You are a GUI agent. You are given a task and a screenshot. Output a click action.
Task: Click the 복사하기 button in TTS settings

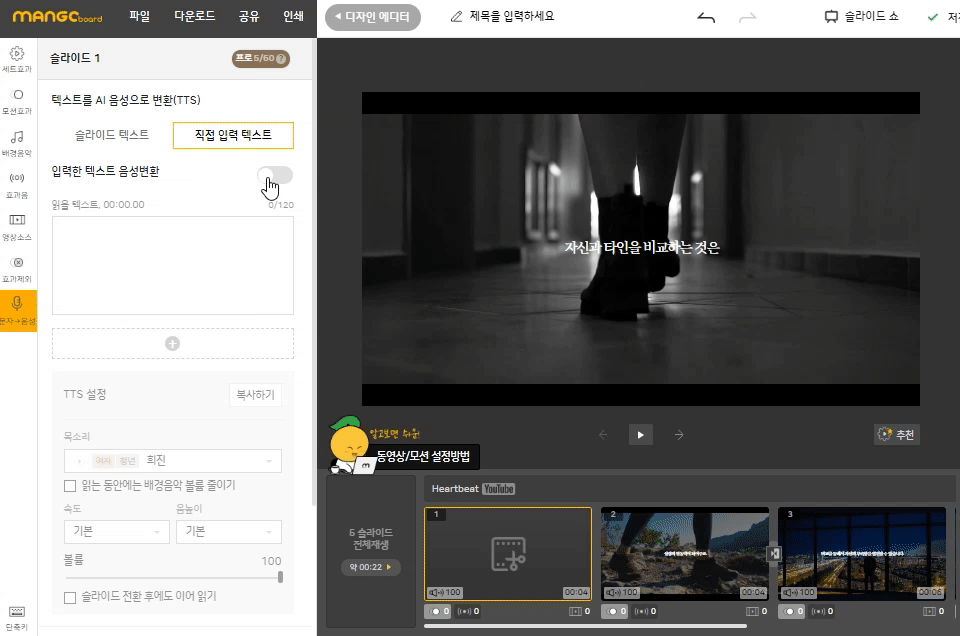(x=255, y=395)
